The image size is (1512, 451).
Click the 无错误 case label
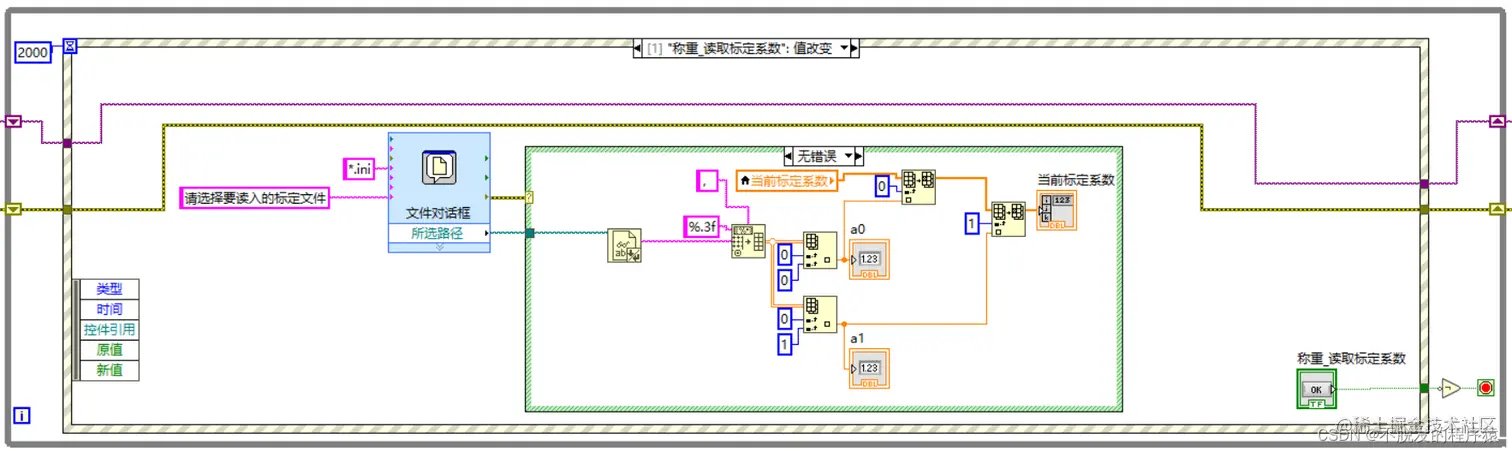coord(819,156)
